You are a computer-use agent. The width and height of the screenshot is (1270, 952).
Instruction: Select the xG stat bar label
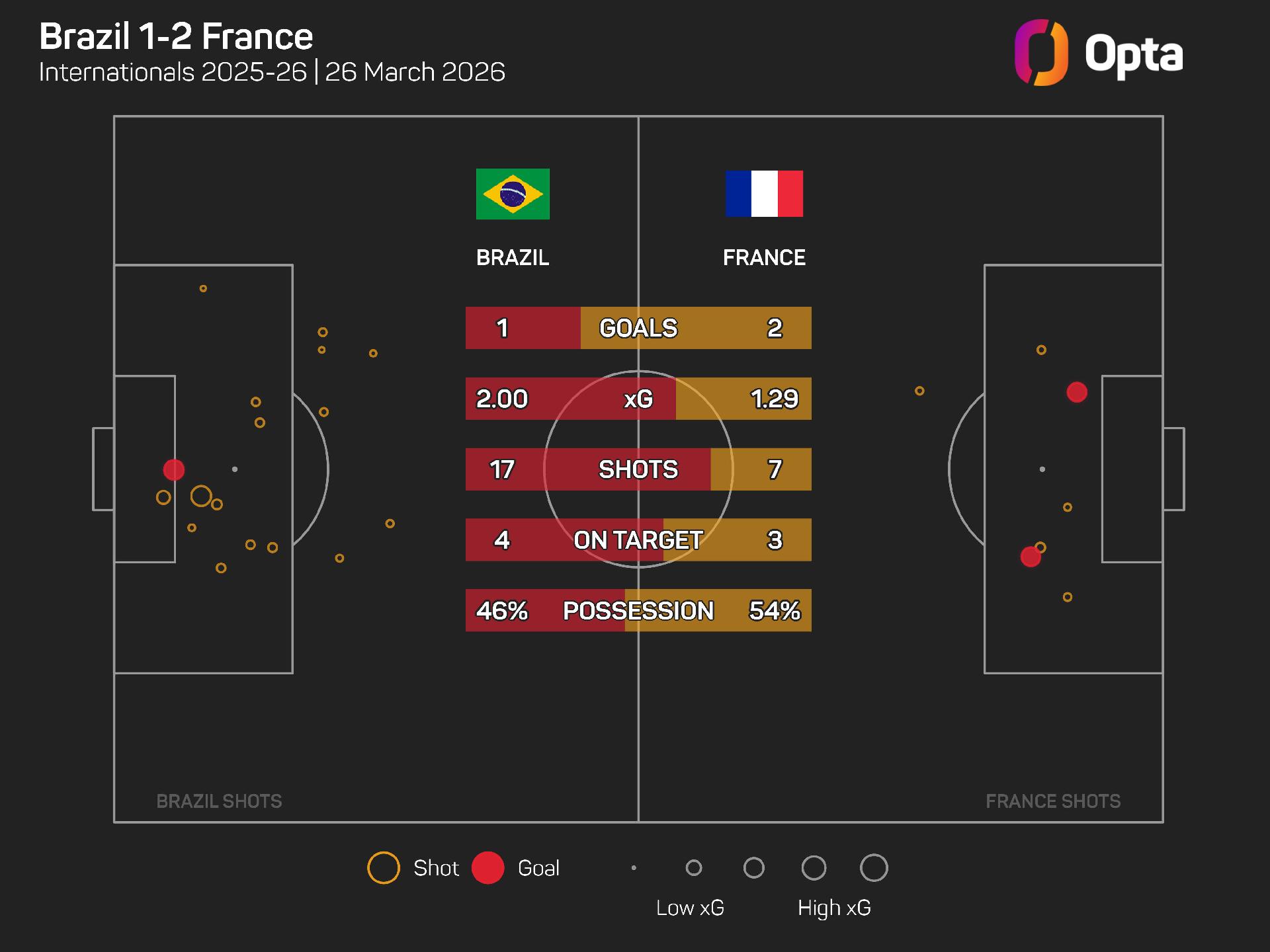638,399
